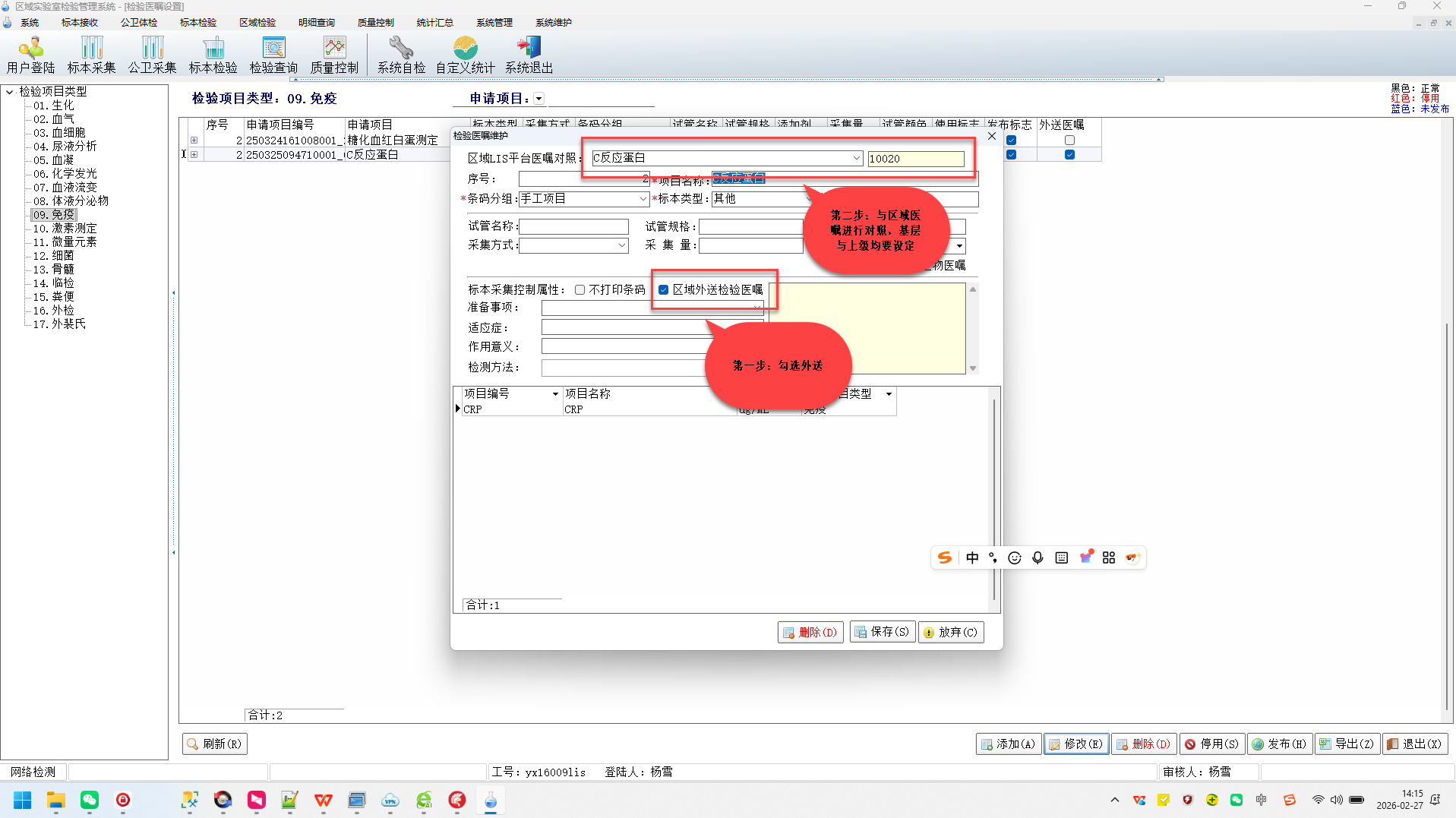Image resolution: width=1456 pixels, height=818 pixels.
Task: Run the 系统自检 wrench icon
Action: pyautogui.click(x=401, y=55)
